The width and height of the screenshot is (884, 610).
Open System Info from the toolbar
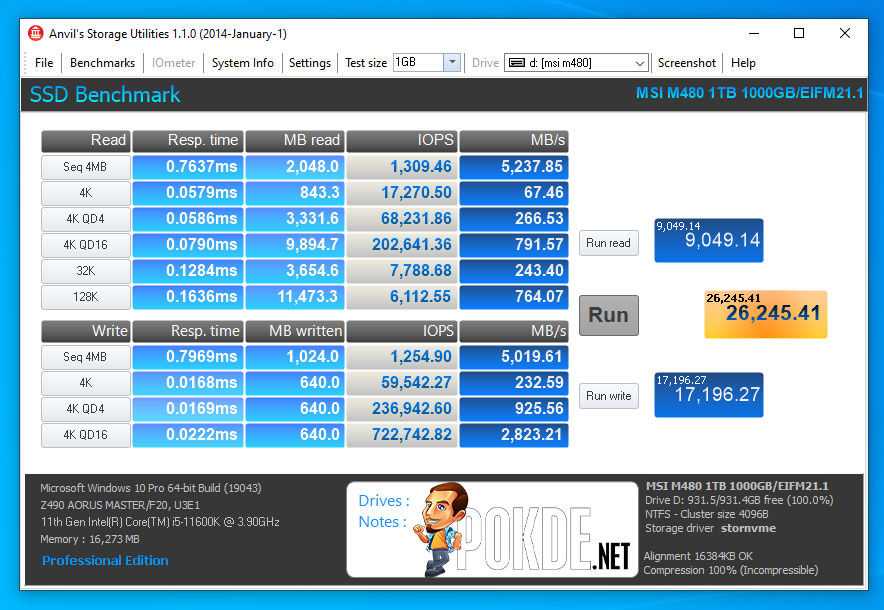[242, 62]
